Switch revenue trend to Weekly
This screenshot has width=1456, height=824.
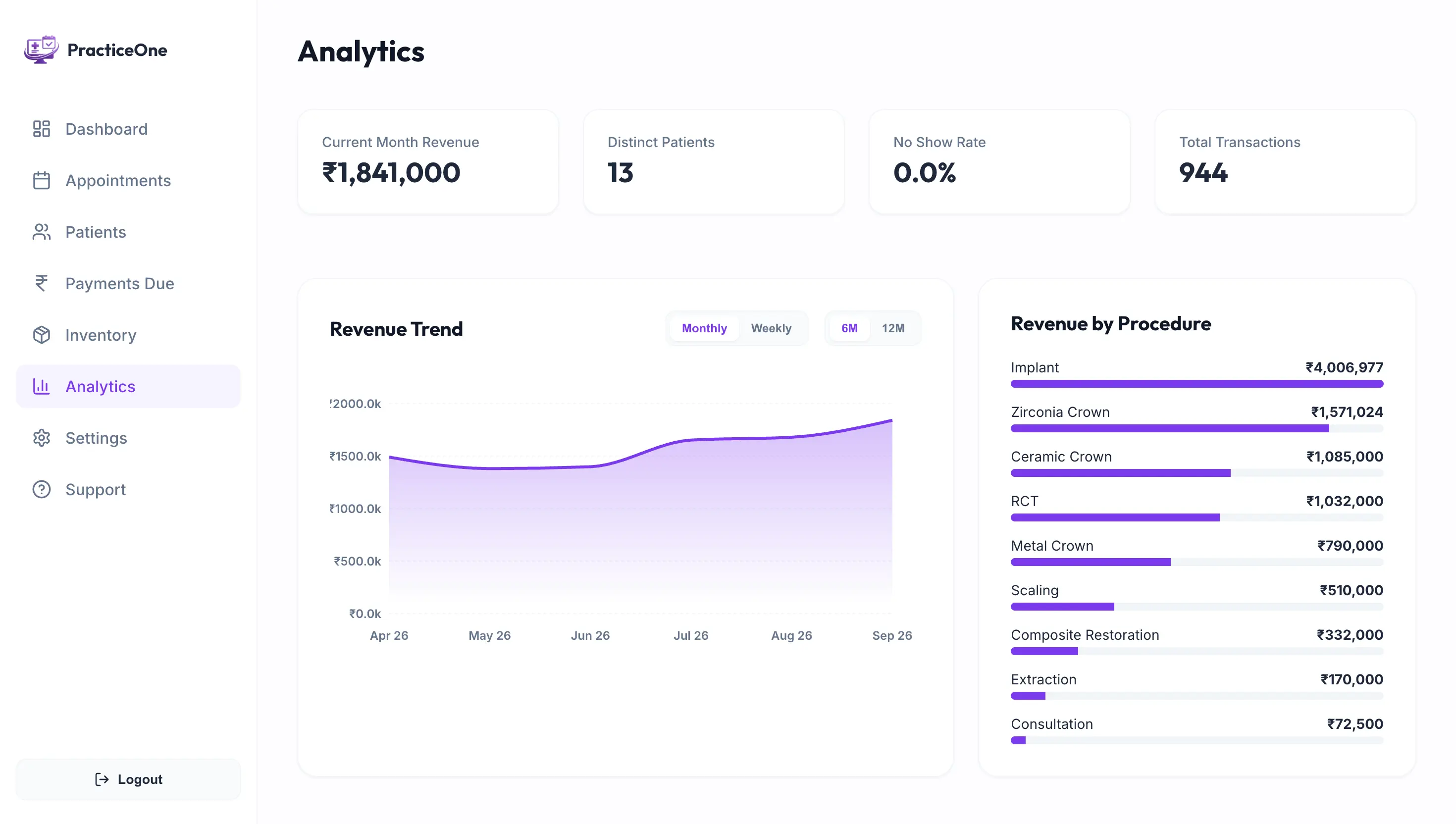(x=771, y=328)
